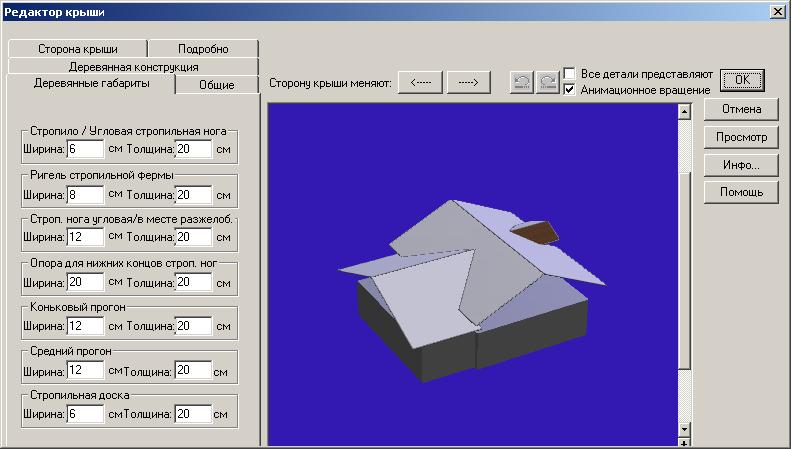
Task: Open the Подробно tab
Action: point(203,49)
